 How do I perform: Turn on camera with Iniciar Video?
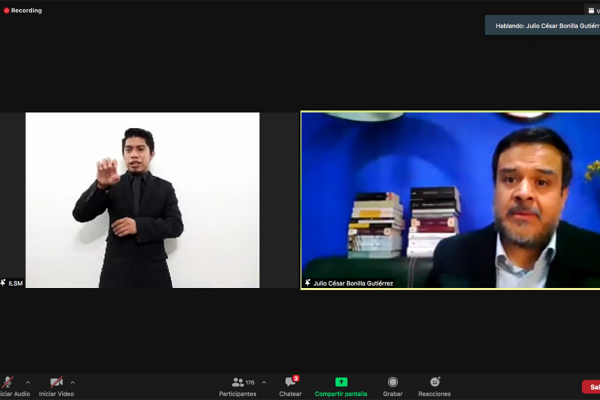(x=56, y=387)
